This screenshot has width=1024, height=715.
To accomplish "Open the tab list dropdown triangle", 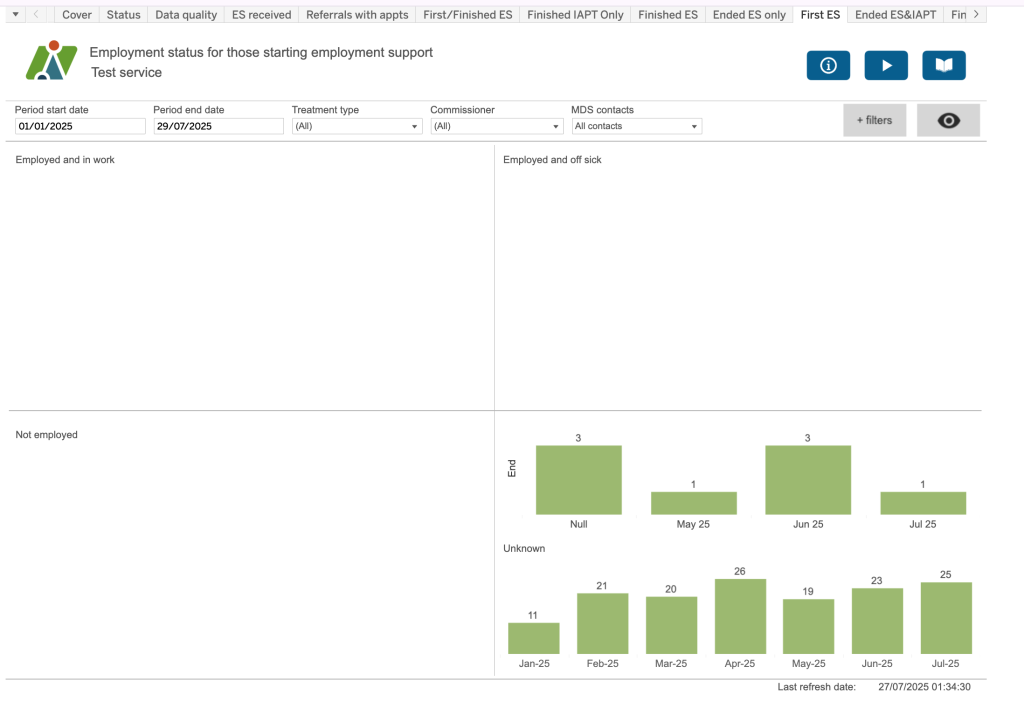I will [15, 14].
